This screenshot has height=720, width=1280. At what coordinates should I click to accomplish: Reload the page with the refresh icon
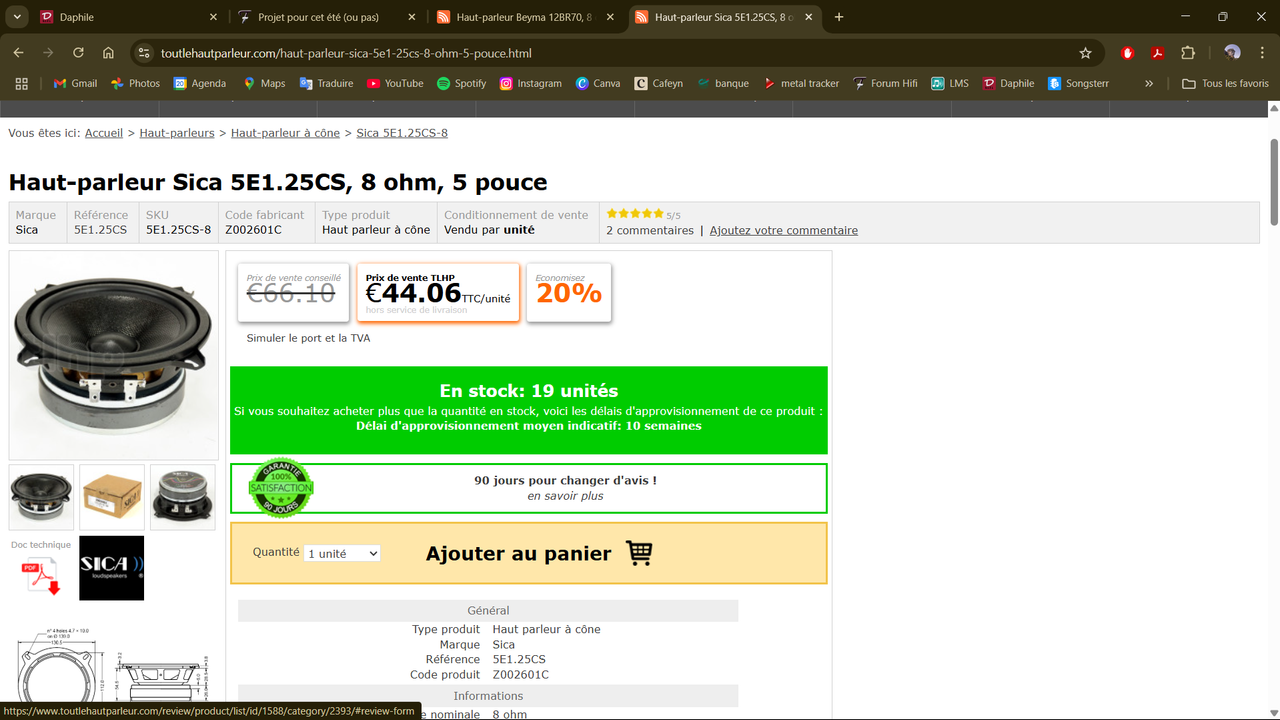coord(78,53)
